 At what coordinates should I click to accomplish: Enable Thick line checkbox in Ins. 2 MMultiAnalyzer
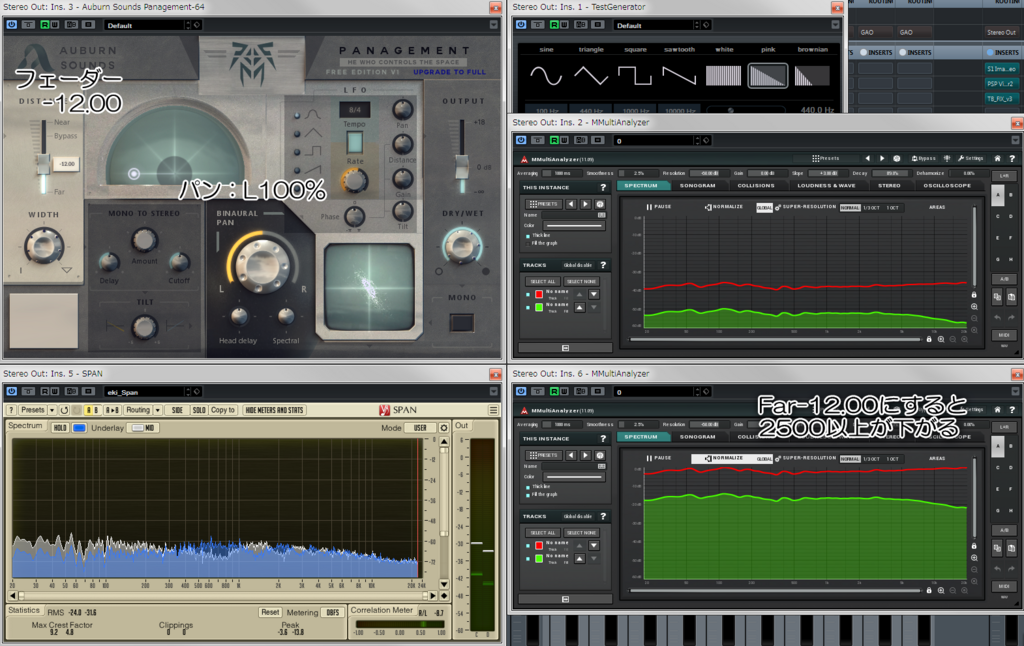[528, 235]
